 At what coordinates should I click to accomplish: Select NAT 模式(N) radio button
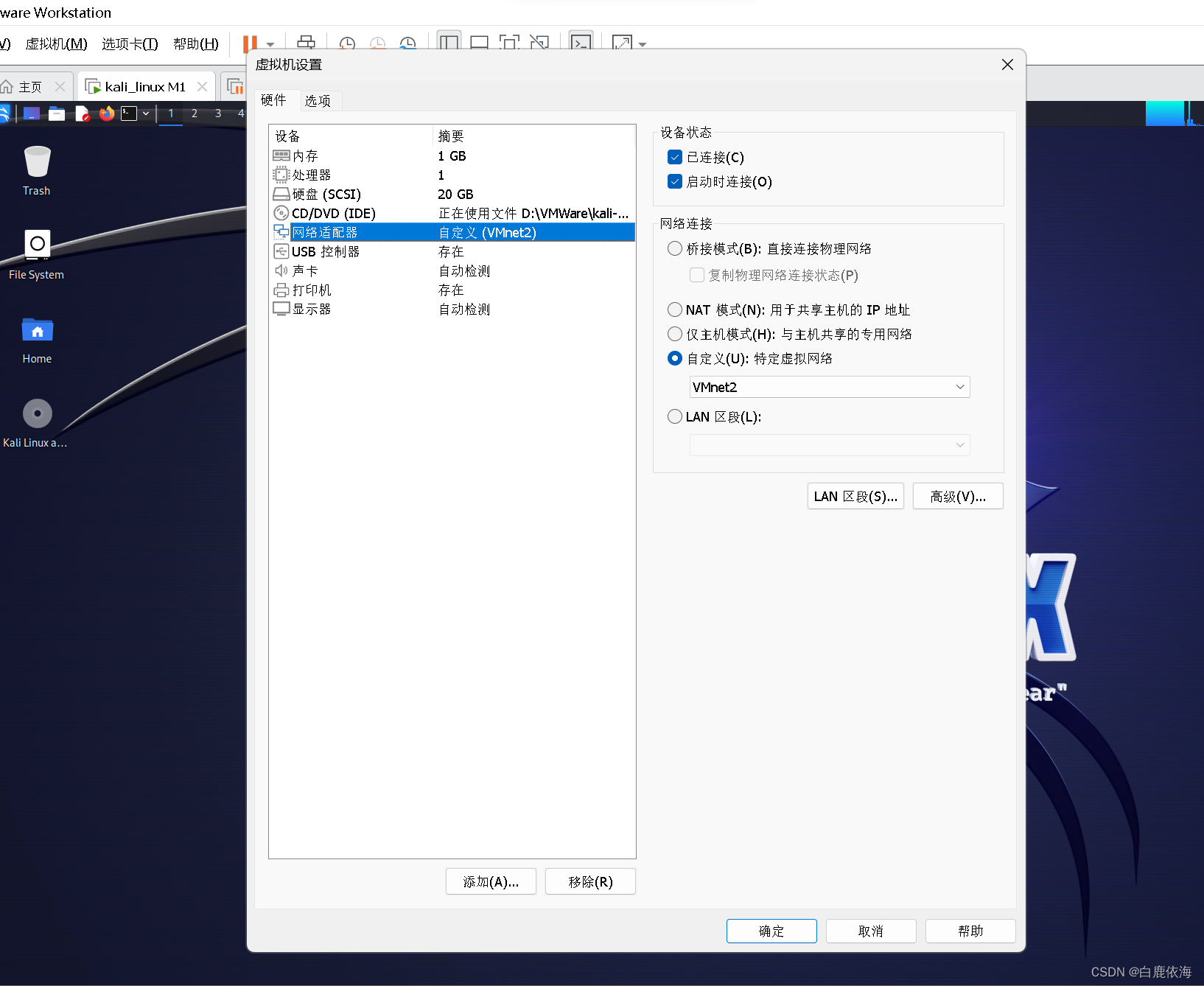[675, 310]
